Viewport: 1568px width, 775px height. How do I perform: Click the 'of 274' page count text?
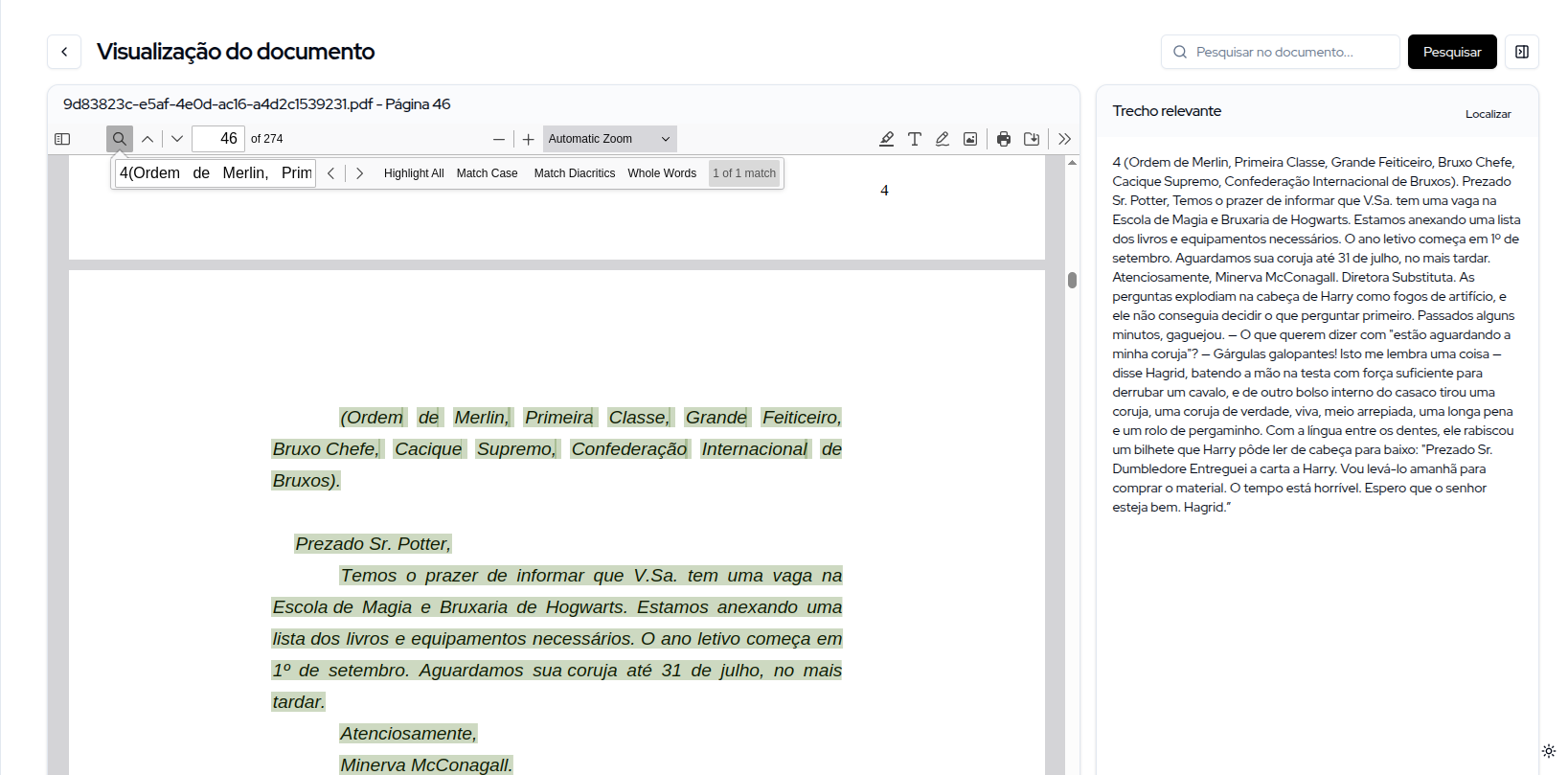pos(267,139)
